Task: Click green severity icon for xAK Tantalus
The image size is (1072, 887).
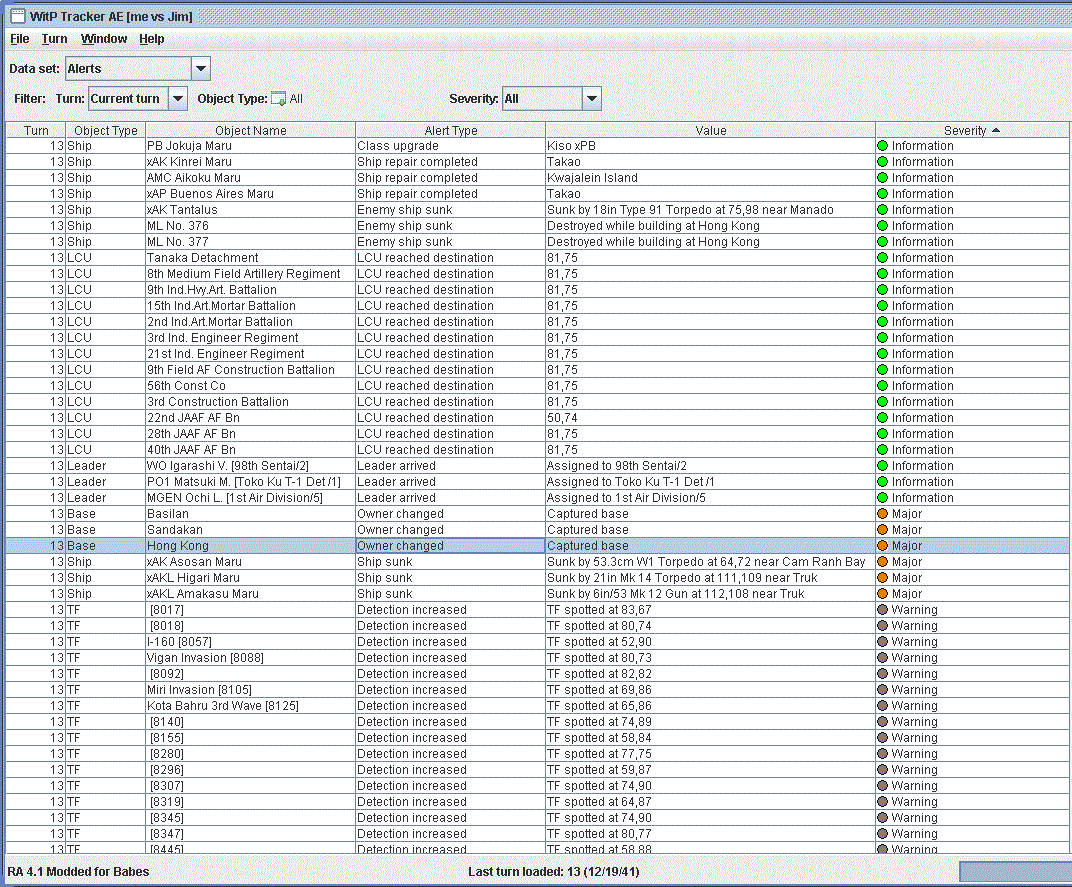Action: pyautogui.click(x=883, y=210)
